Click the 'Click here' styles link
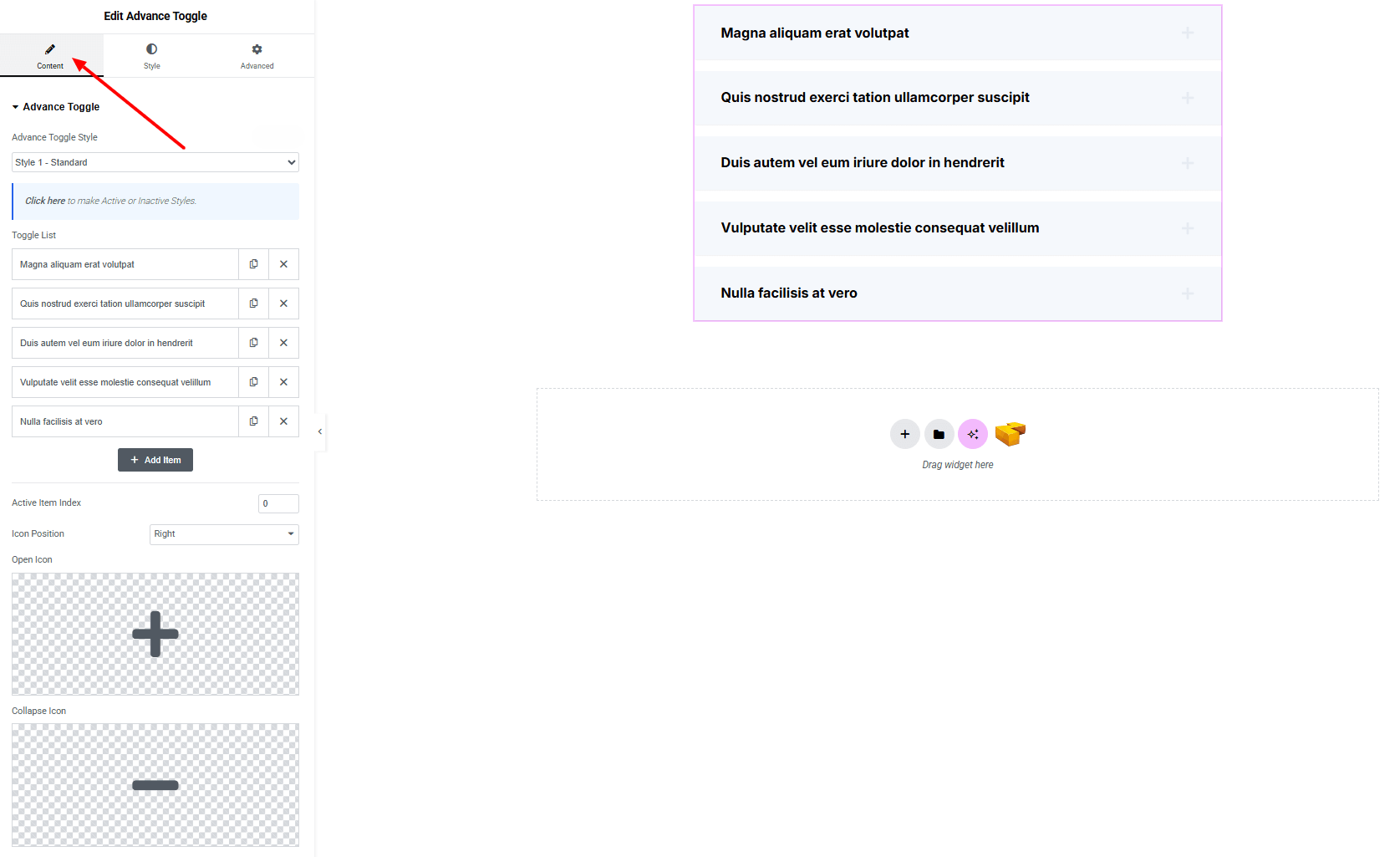This screenshot has height=857, width=1400. tap(45, 201)
